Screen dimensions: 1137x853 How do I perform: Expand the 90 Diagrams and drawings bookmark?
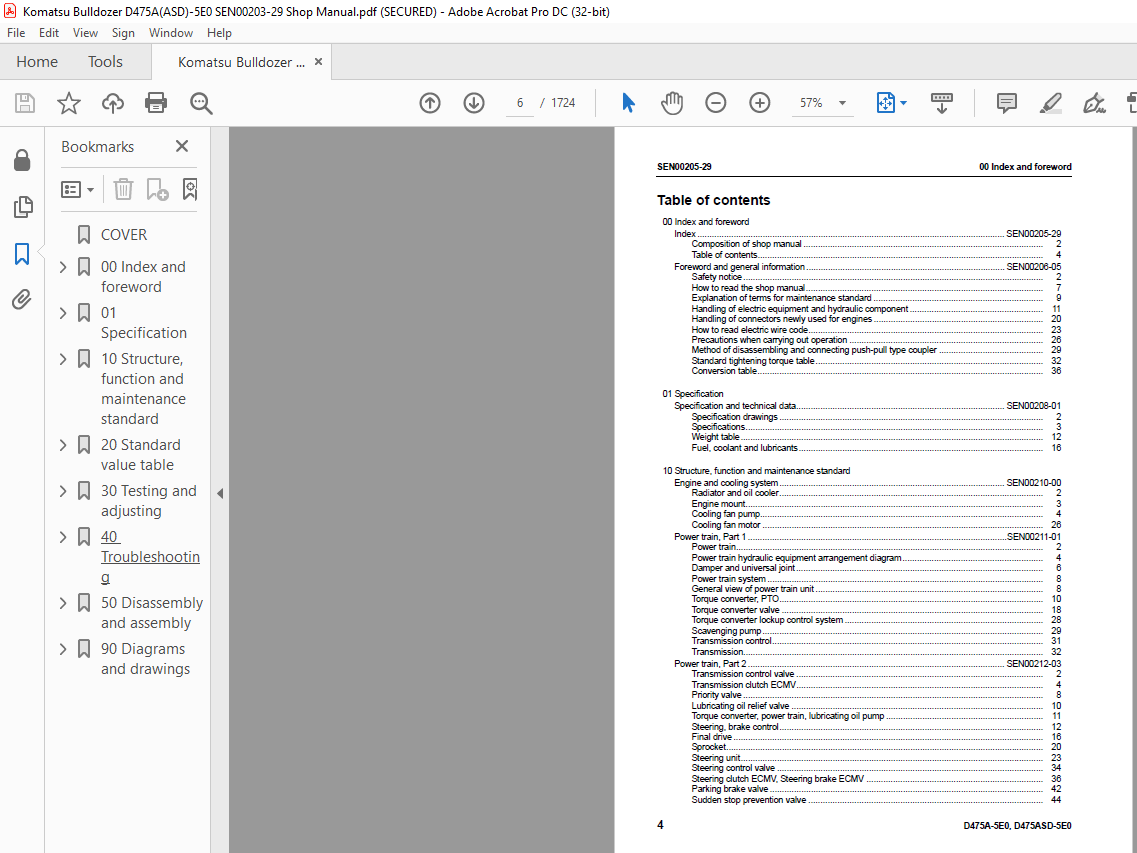tap(63, 649)
